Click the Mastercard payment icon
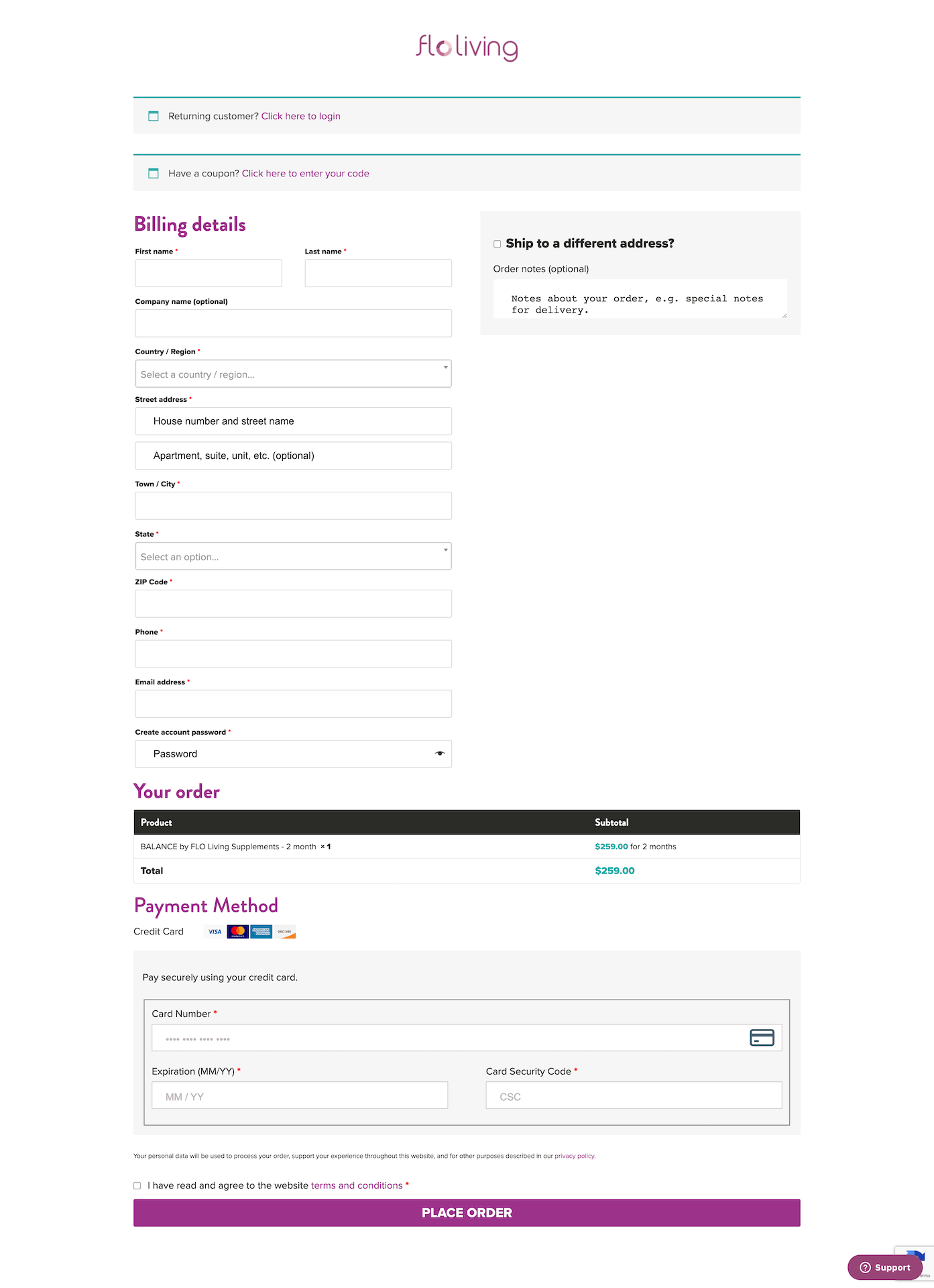The image size is (934, 1288). [237, 931]
